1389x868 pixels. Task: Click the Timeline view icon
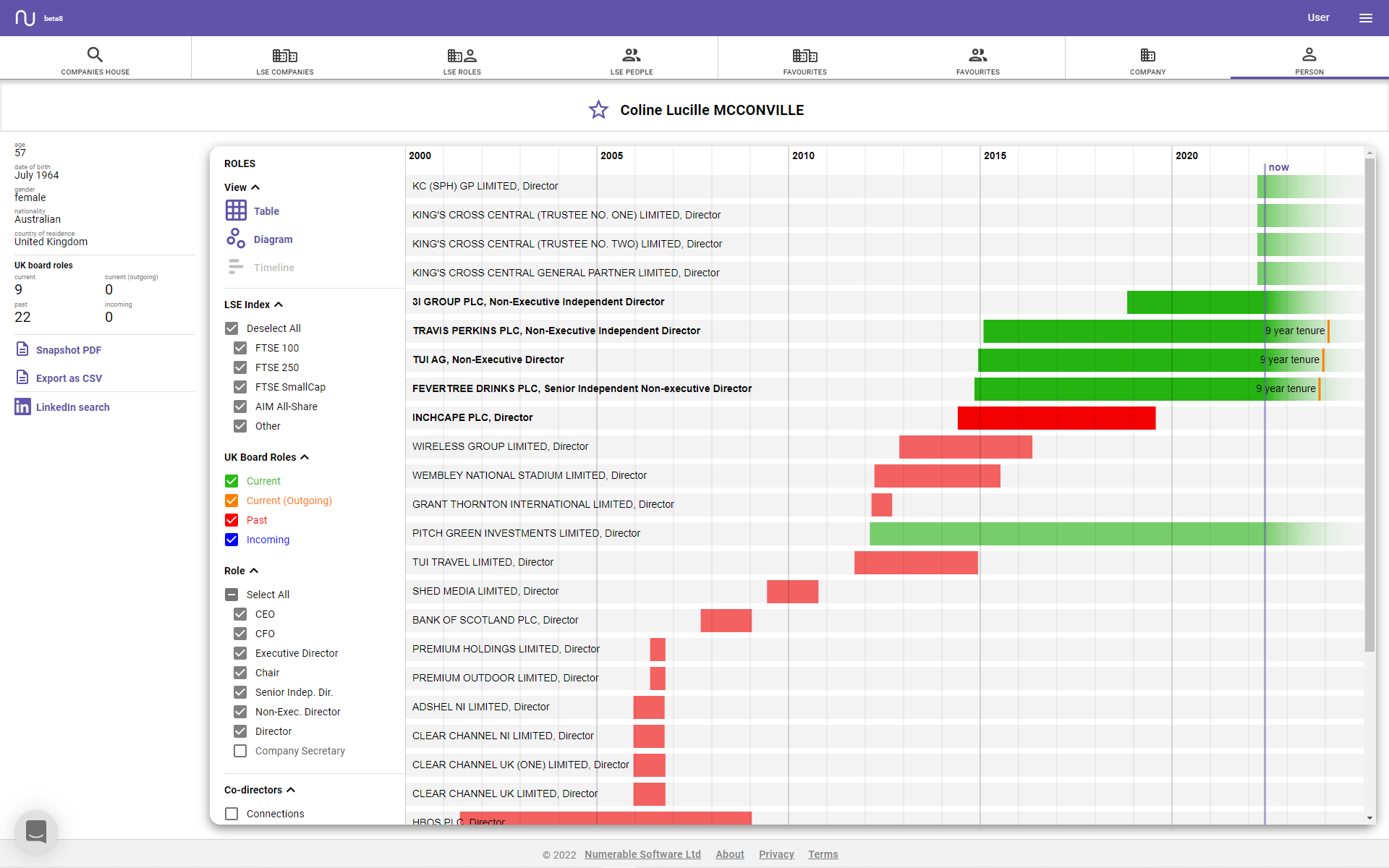point(236,267)
